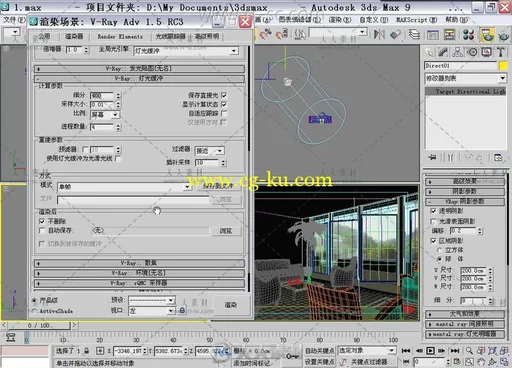Switch to the Display command panel
This screenshot has height=368, width=512.
tap(486, 52)
